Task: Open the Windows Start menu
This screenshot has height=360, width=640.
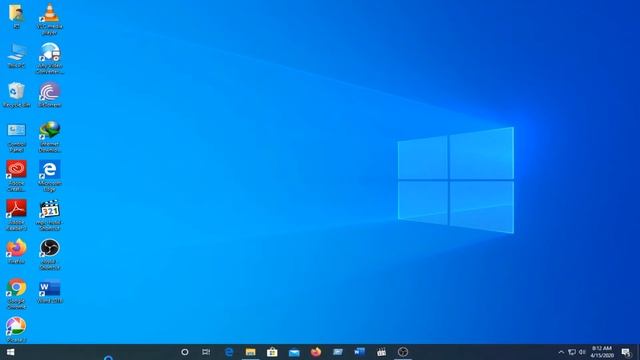Action: pyautogui.click(x=11, y=352)
